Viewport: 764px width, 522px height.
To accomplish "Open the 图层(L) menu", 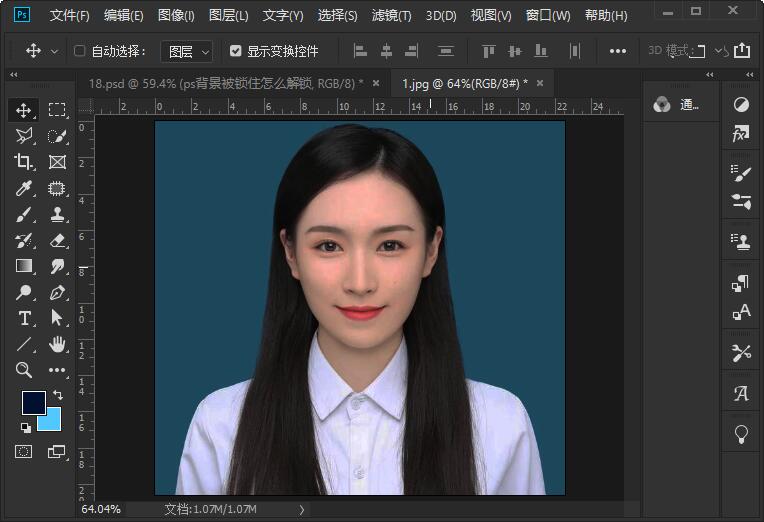I will click(x=228, y=16).
